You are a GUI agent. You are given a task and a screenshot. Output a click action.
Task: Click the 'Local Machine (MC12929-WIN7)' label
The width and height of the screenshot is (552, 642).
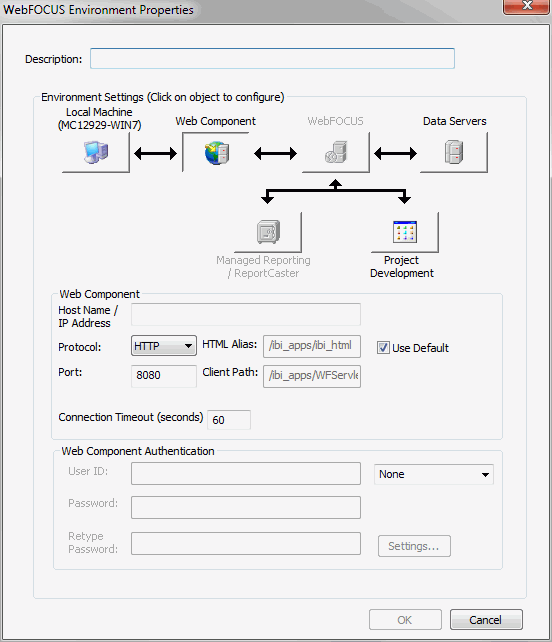coord(99,118)
